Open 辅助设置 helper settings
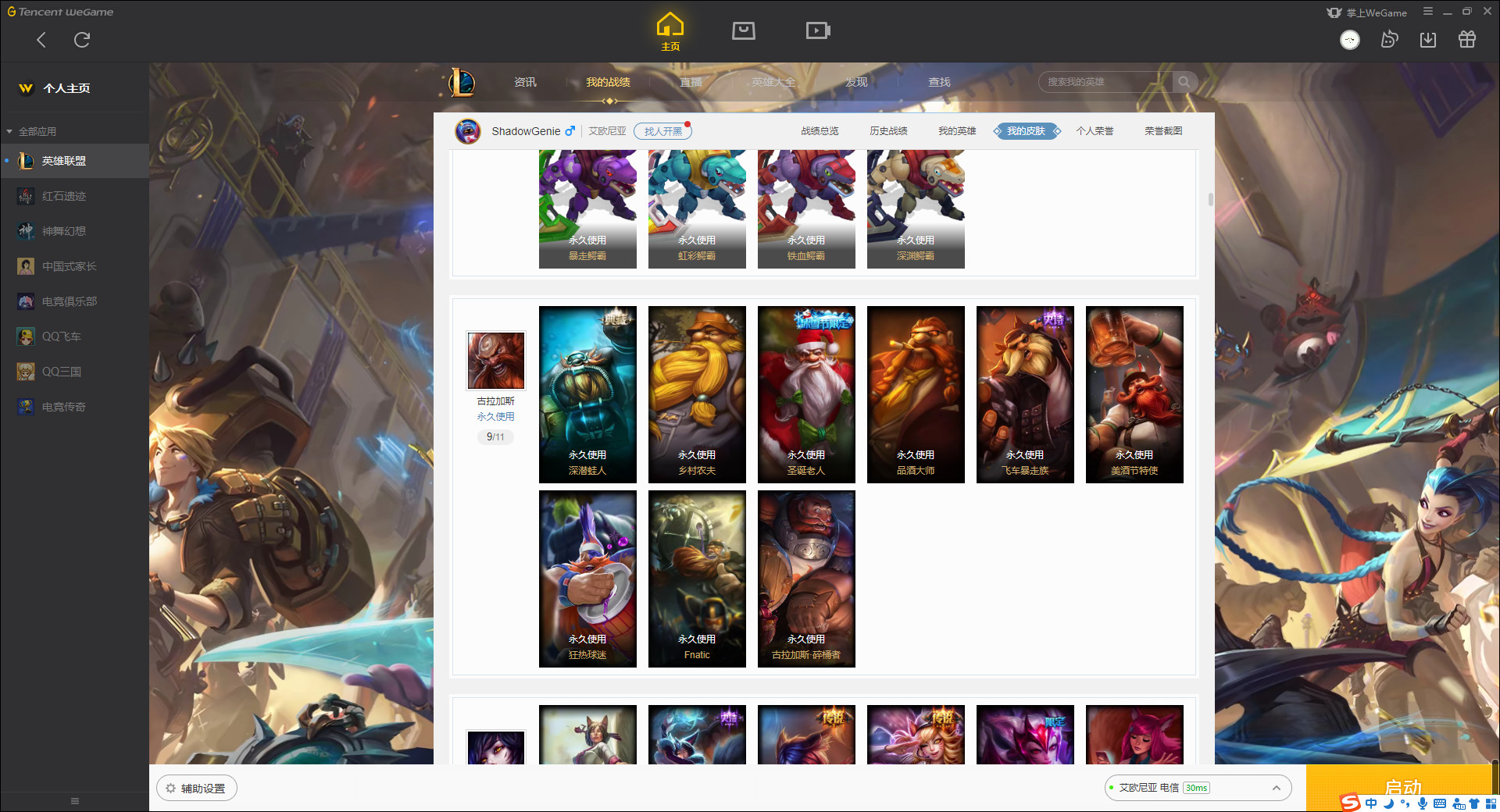 tap(196, 789)
